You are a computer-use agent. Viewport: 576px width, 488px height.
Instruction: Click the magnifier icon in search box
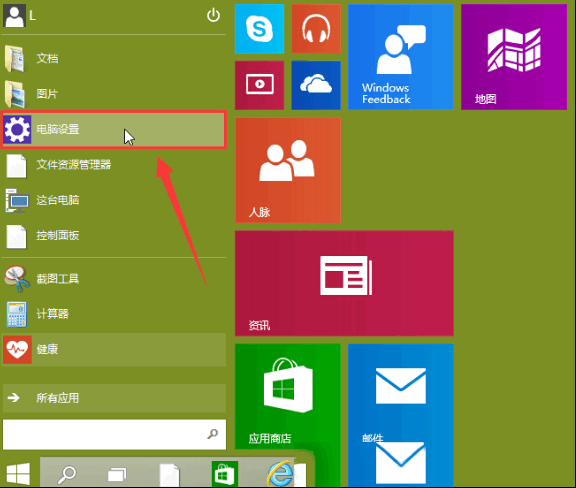click(x=213, y=434)
